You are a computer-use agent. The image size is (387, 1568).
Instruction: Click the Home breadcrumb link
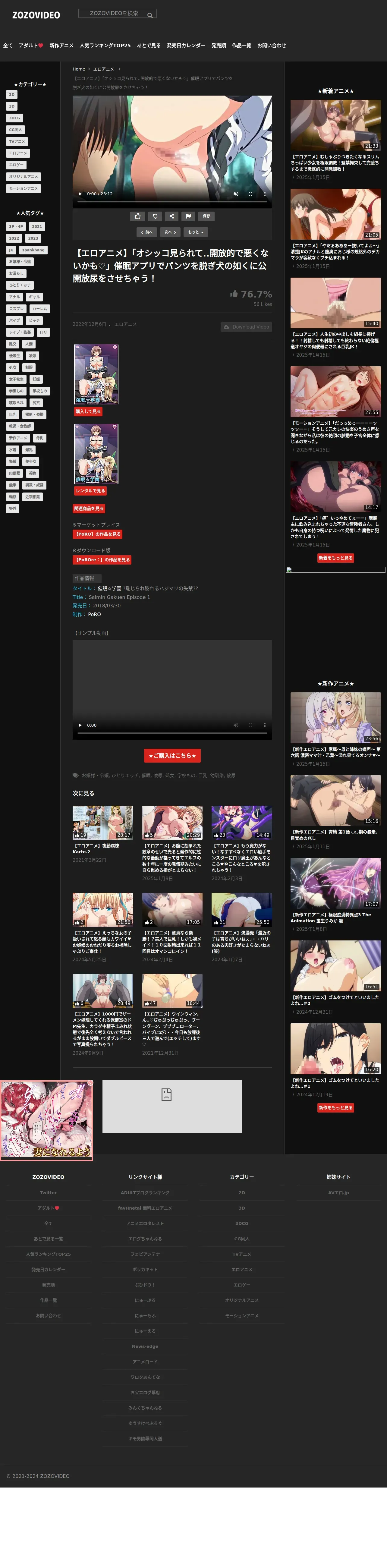coord(79,69)
